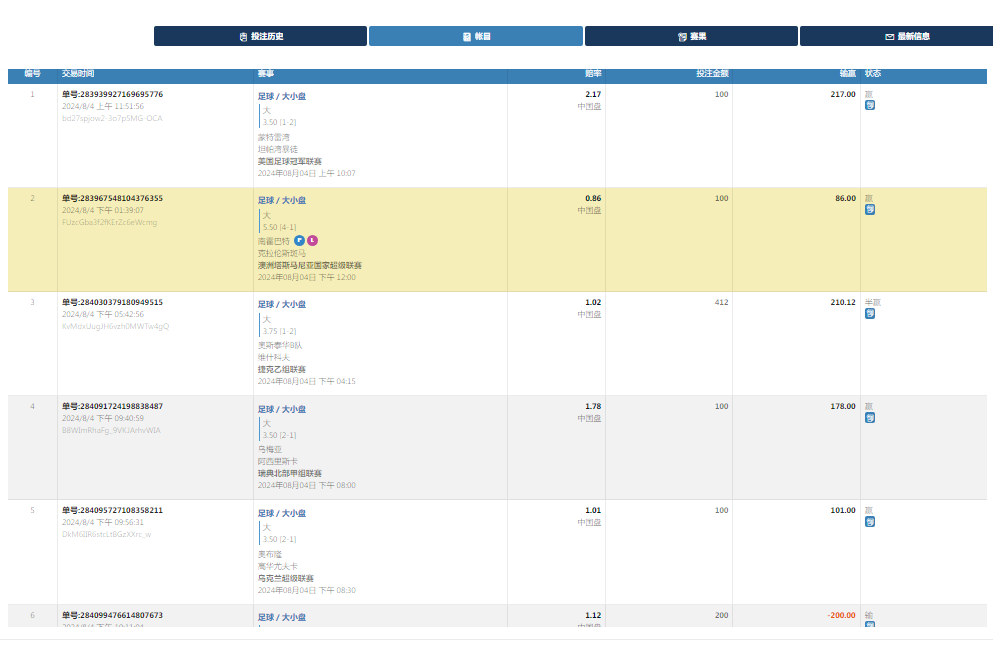993x646 pixels.
Task: Go to the 最新信息 tab
Action: tap(905, 36)
